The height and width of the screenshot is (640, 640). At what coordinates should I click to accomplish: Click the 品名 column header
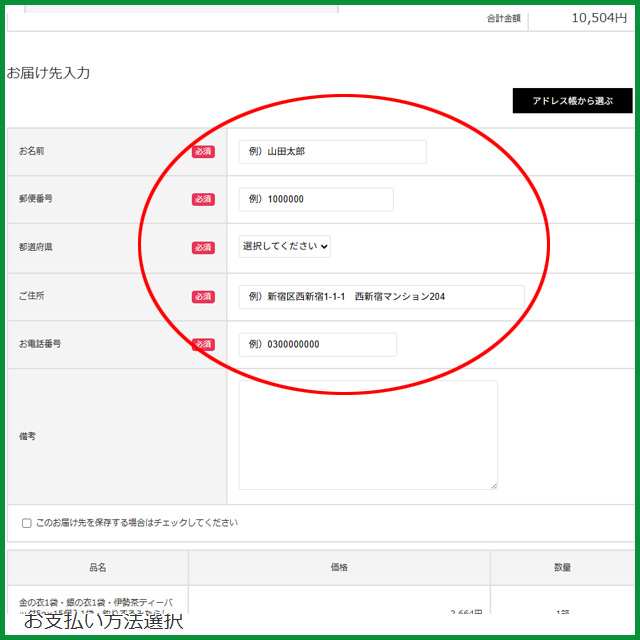coord(97,568)
